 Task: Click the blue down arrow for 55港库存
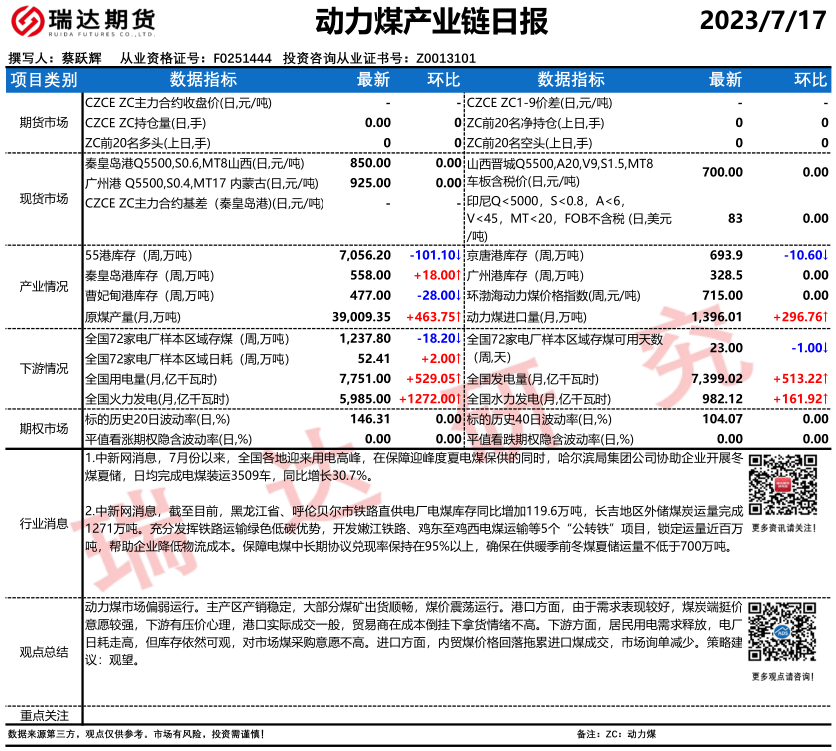tap(458, 256)
